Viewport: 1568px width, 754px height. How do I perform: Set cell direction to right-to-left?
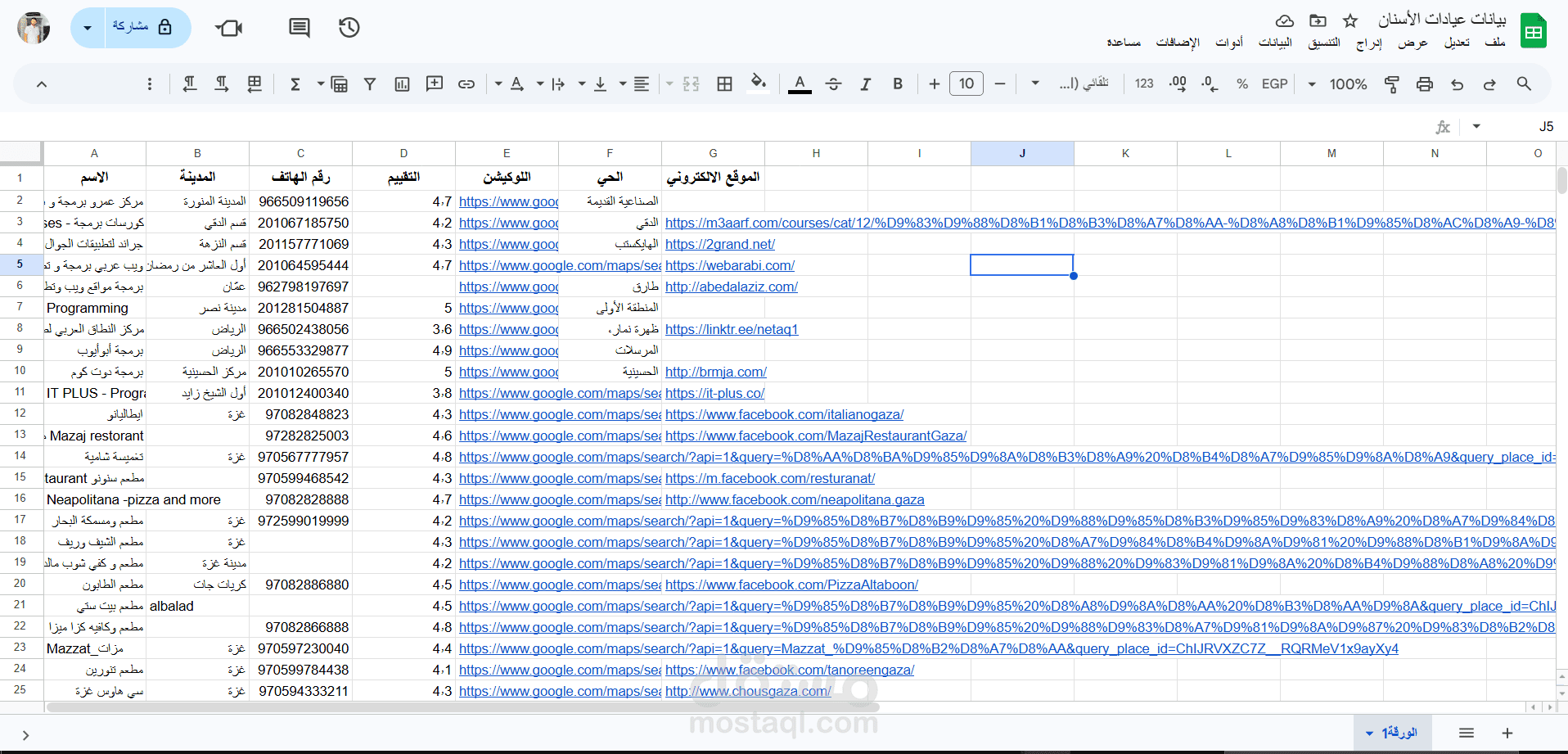(x=189, y=84)
